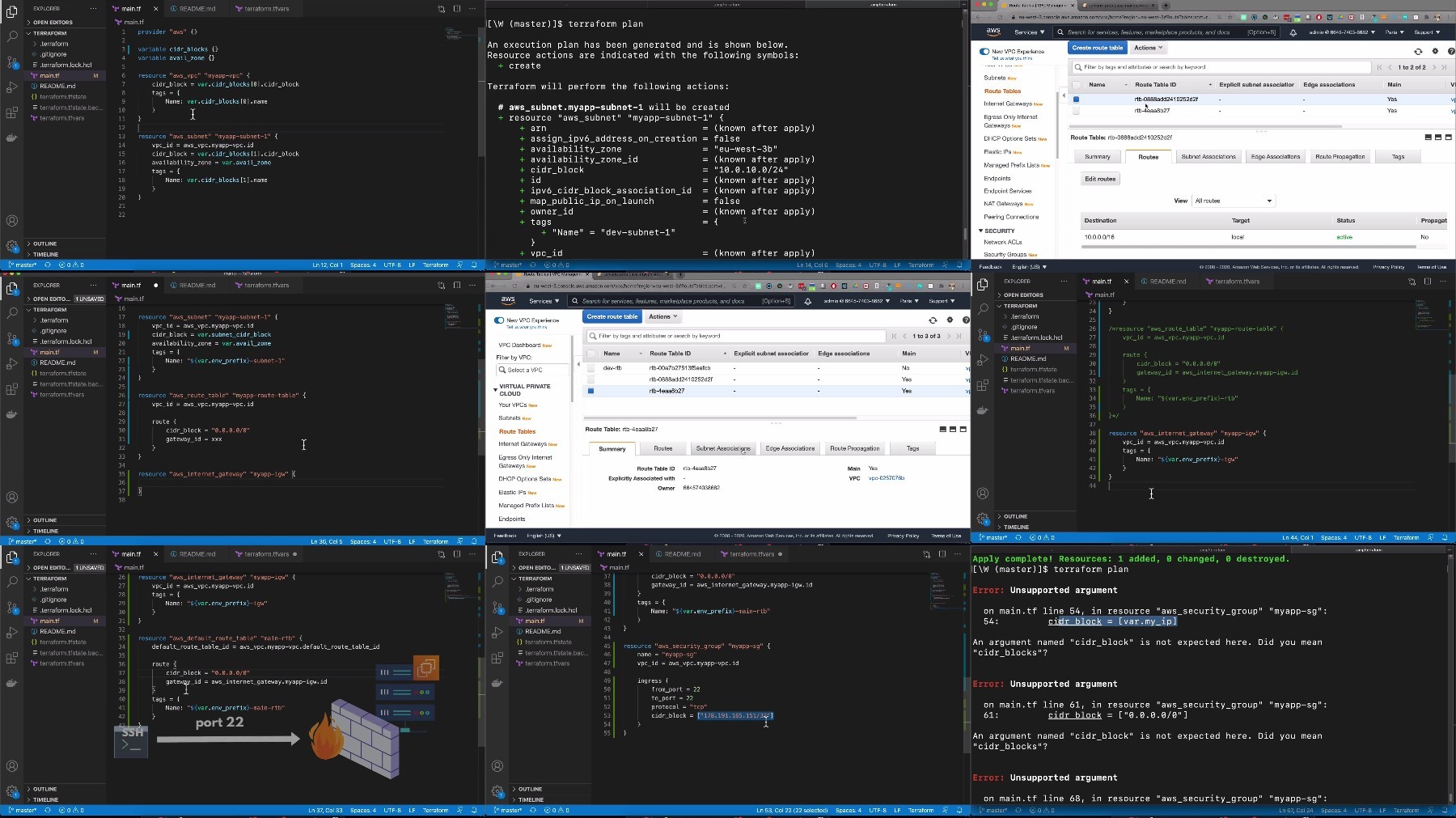Click sync icon in Ln 12 window status bar

(x=48, y=265)
